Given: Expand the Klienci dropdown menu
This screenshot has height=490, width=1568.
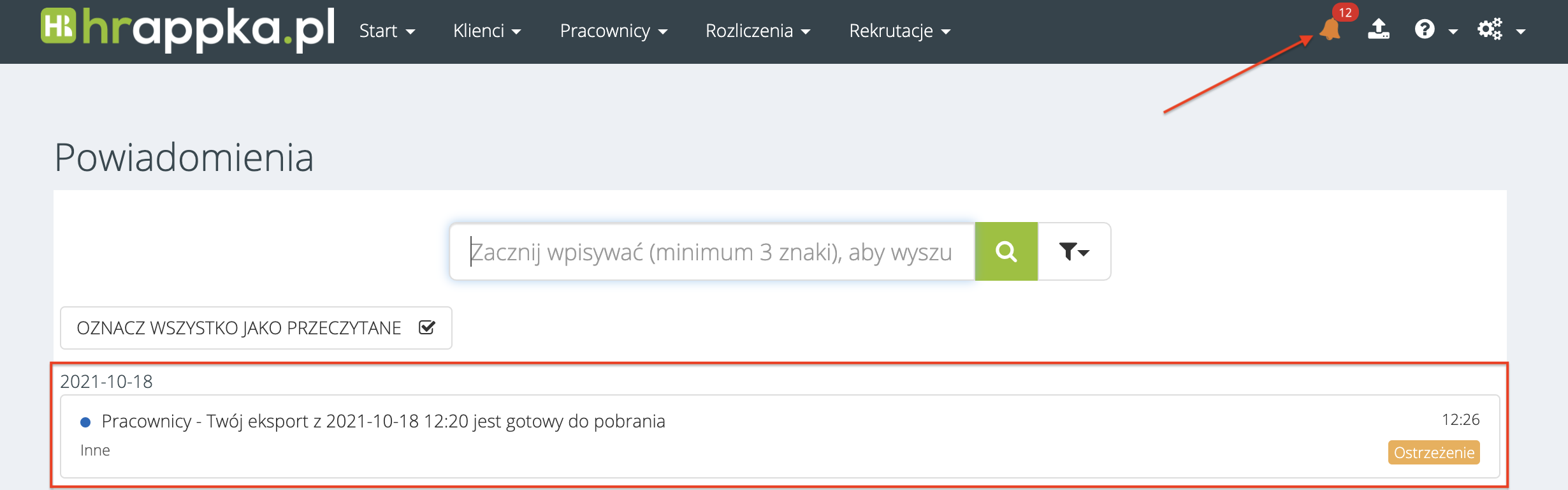Looking at the screenshot, I should 487,31.
